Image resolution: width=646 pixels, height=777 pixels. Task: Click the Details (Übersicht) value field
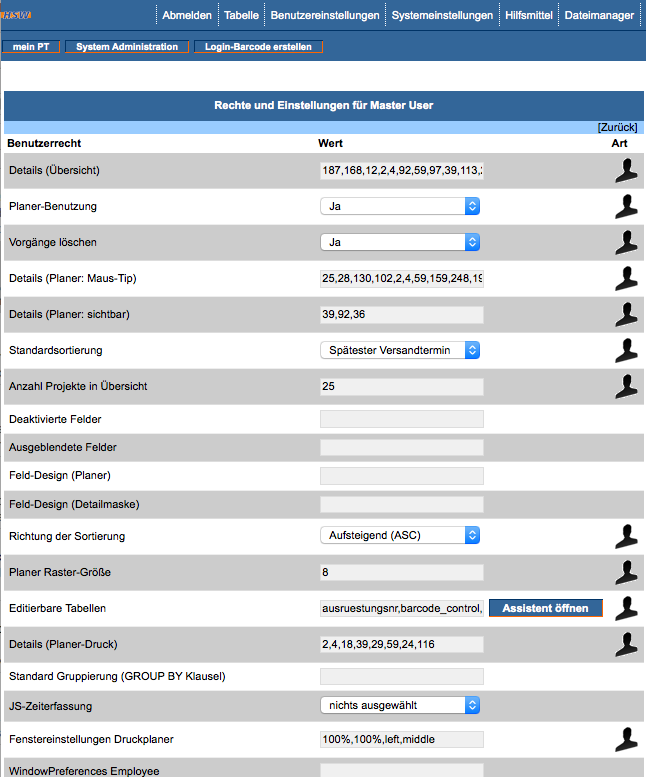402,170
